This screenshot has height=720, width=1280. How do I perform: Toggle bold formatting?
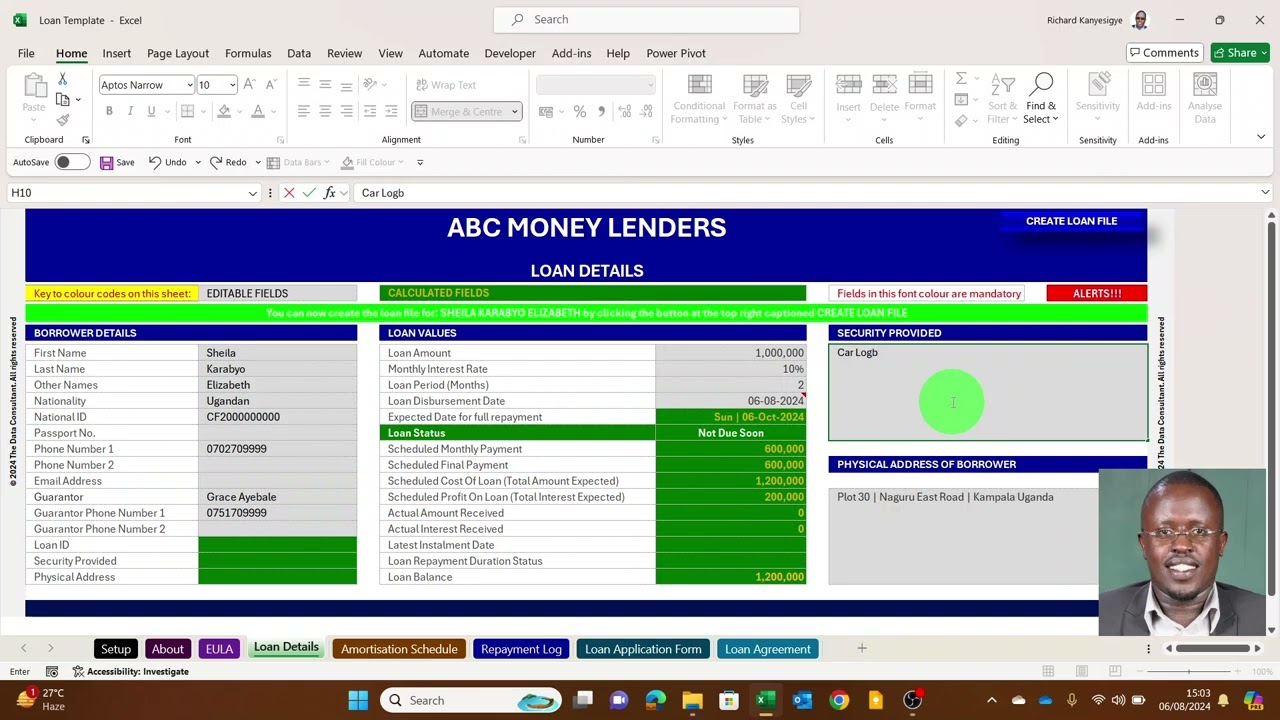pyautogui.click(x=109, y=111)
